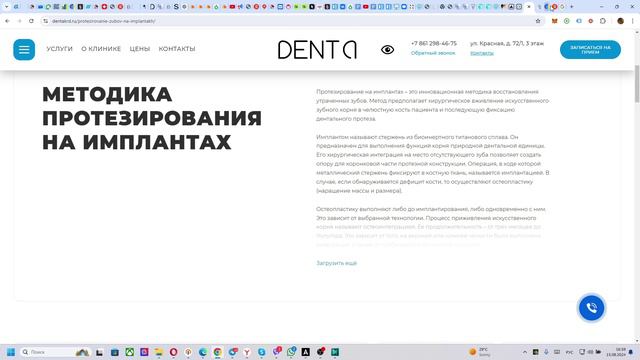Viewport: 640px width, 360px height.
Task: Open the browser profile avatar
Action: [620, 21]
